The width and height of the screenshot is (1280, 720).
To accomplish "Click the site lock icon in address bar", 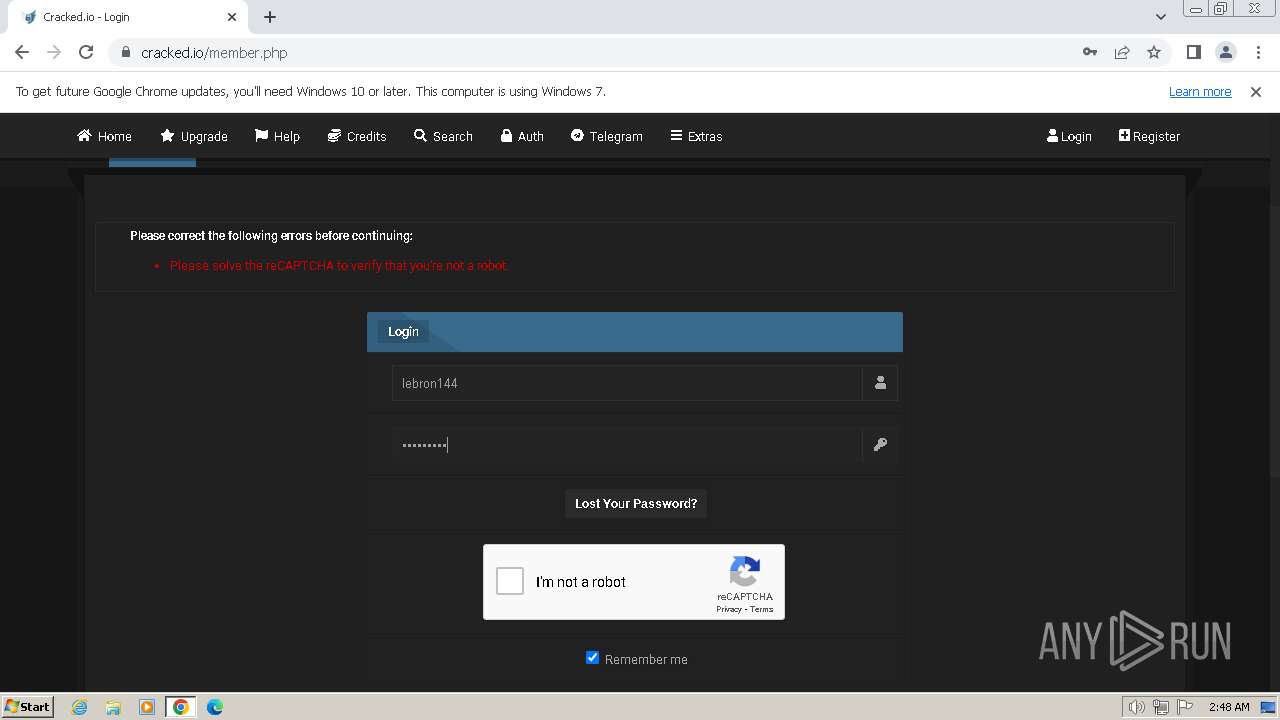I will [x=126, y=52].
